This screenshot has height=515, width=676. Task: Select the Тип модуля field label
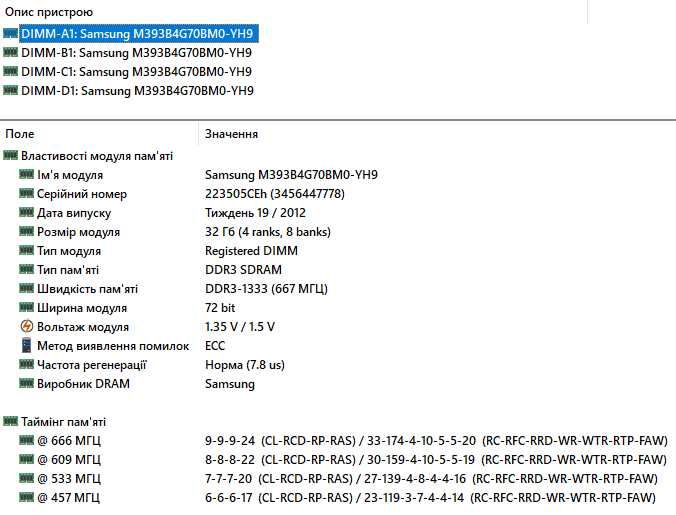[x=69, y=251]
